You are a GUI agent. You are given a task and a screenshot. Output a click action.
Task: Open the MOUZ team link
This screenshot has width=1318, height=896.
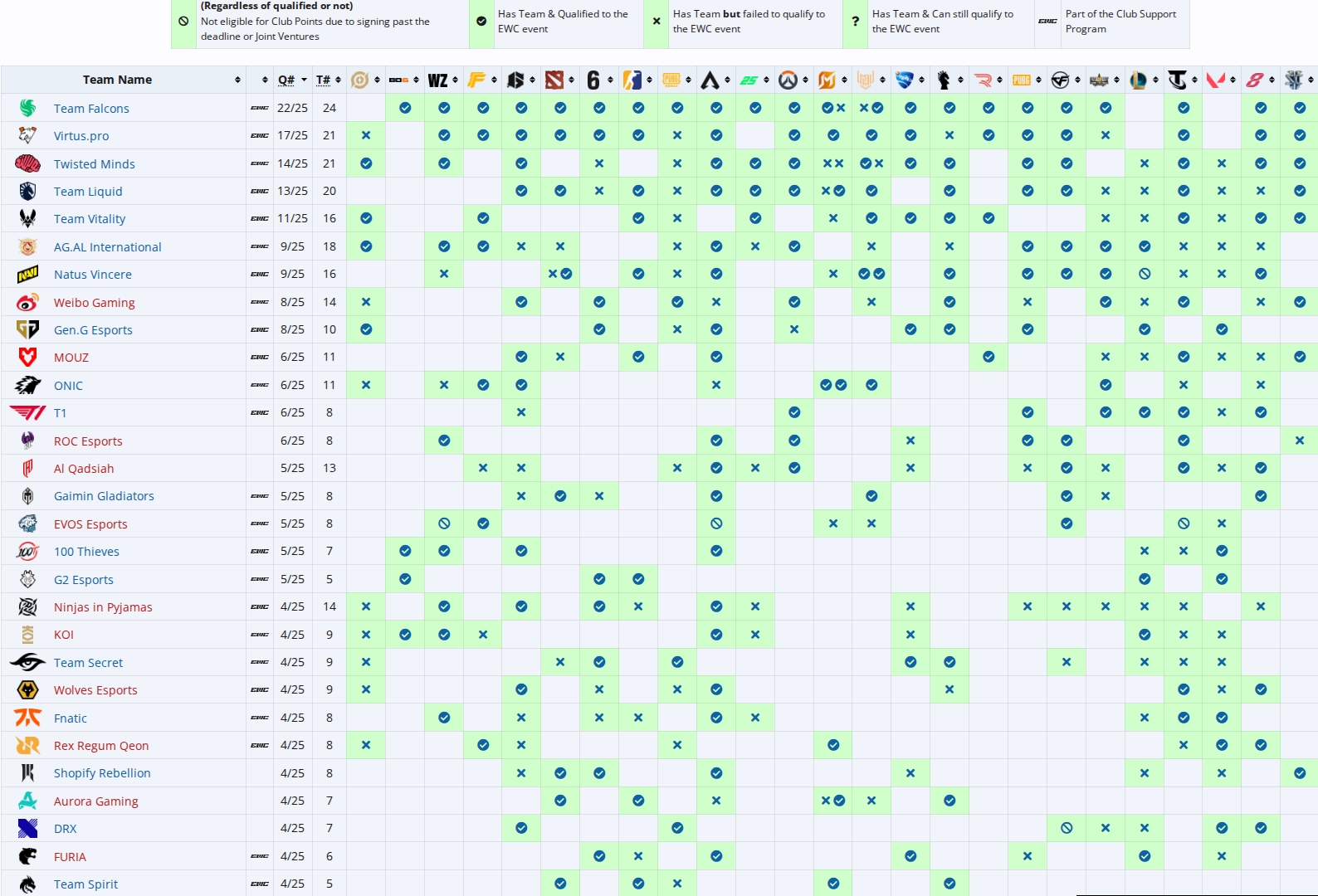pyautogui.click(x=71, y=358)
